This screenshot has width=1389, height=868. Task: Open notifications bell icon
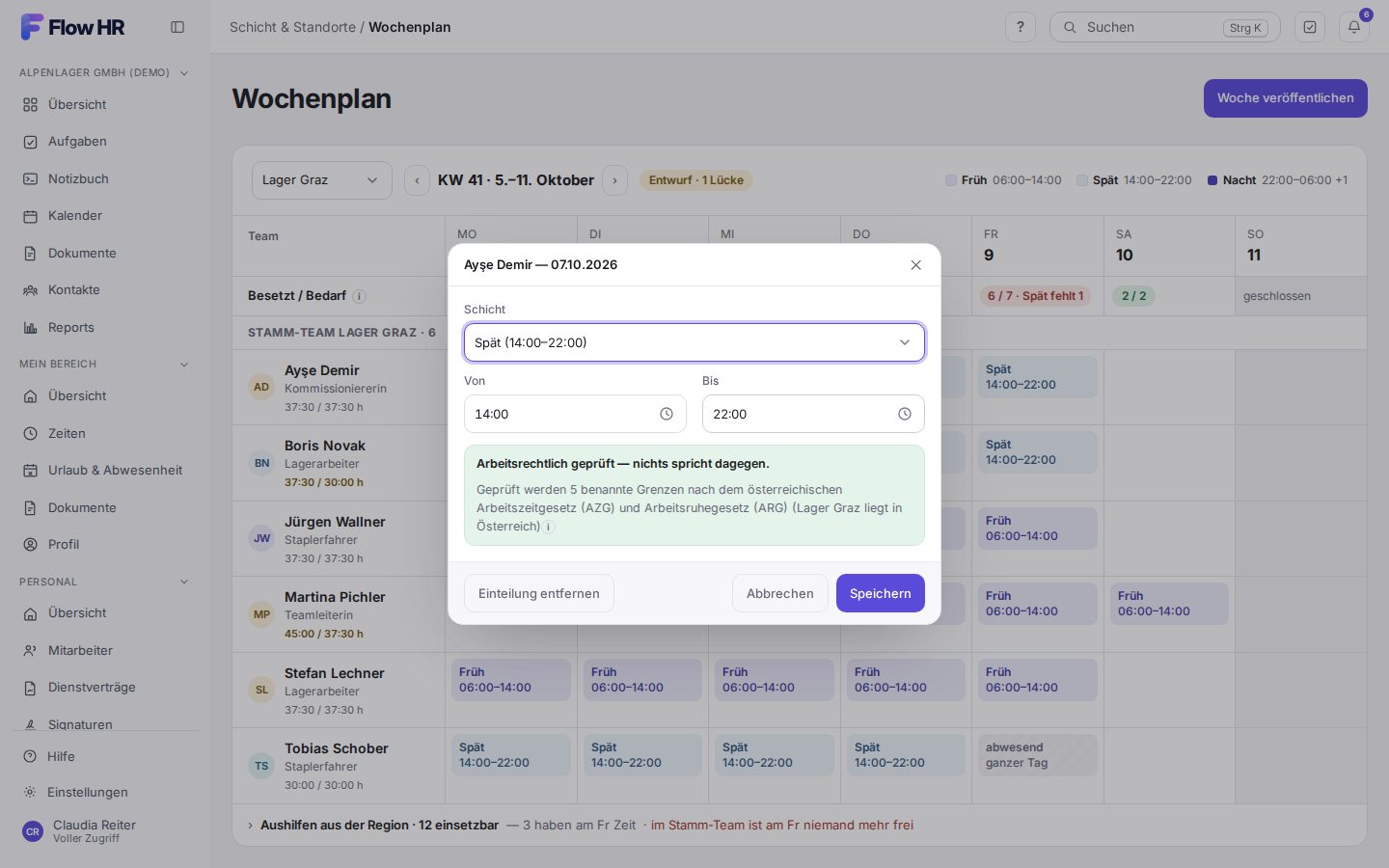click(1354, 27)
